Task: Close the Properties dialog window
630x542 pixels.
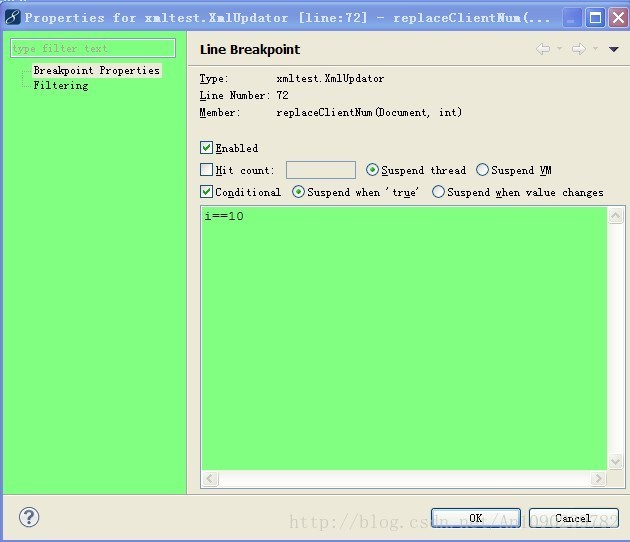Action: [x=618, y=18]
